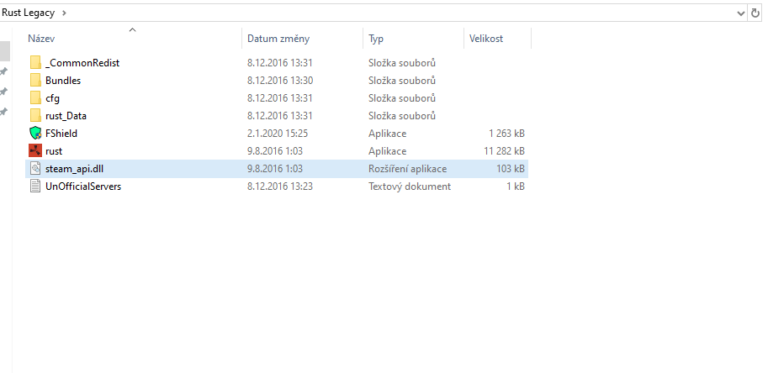Click the red rust application icon
This screenshot has width=768, height=373.
35,151
